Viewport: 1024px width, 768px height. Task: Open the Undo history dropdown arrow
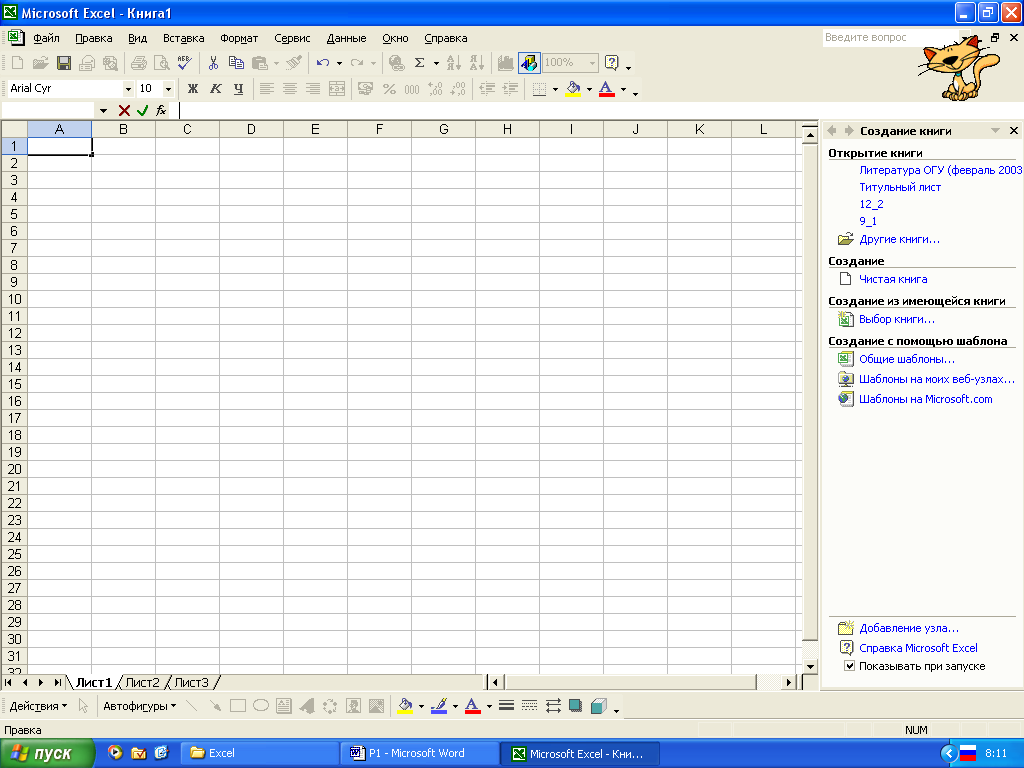[x=339, y=63]
